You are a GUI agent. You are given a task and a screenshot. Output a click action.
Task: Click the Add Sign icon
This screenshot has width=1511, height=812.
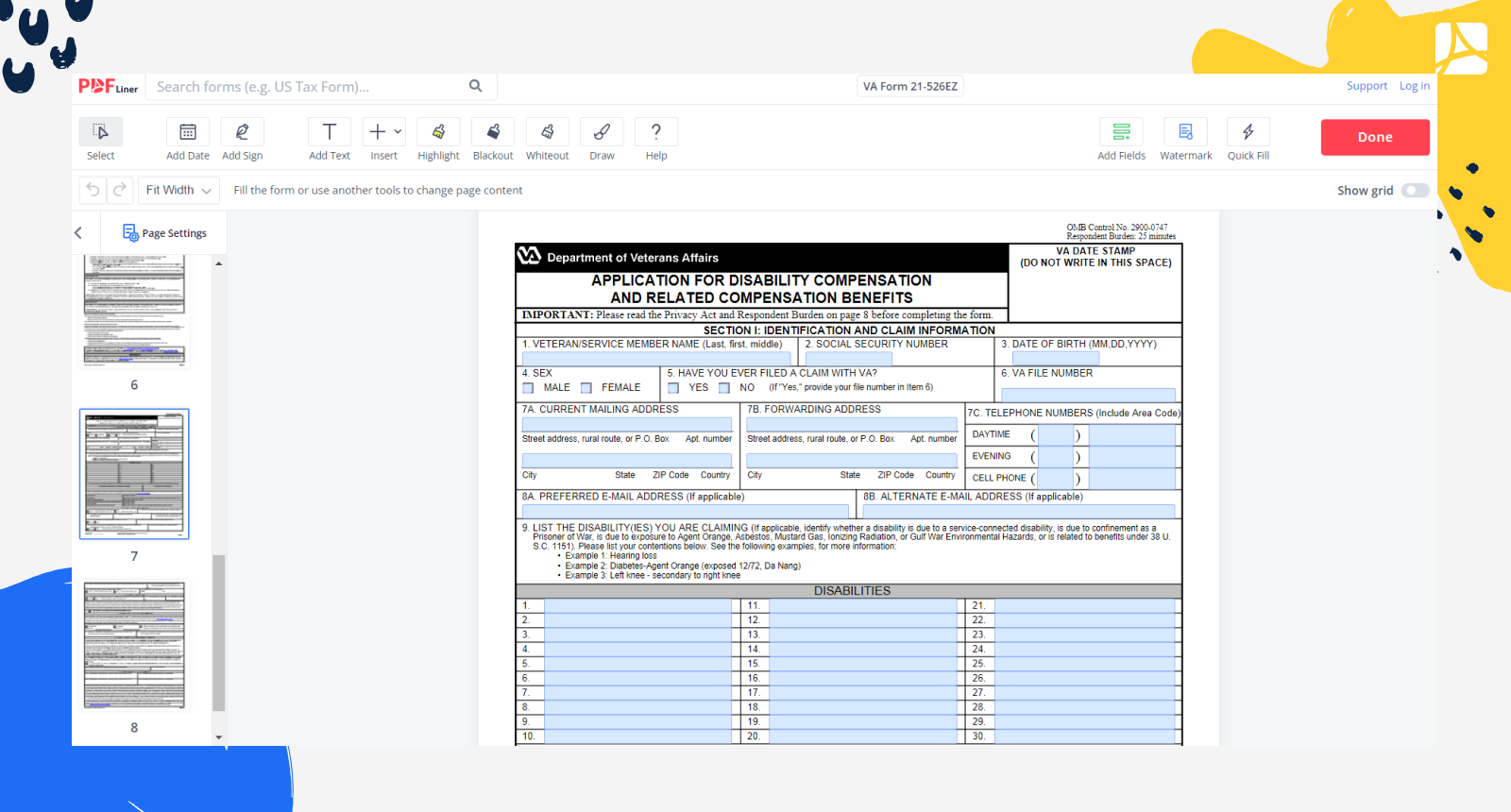242,132
